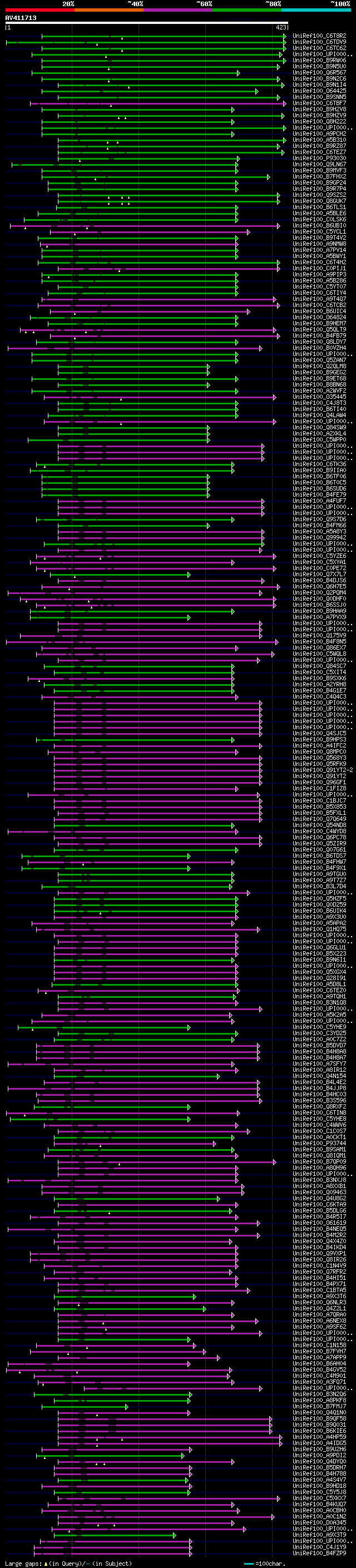Select hit UniRef100_A9X3T6

319,1297
